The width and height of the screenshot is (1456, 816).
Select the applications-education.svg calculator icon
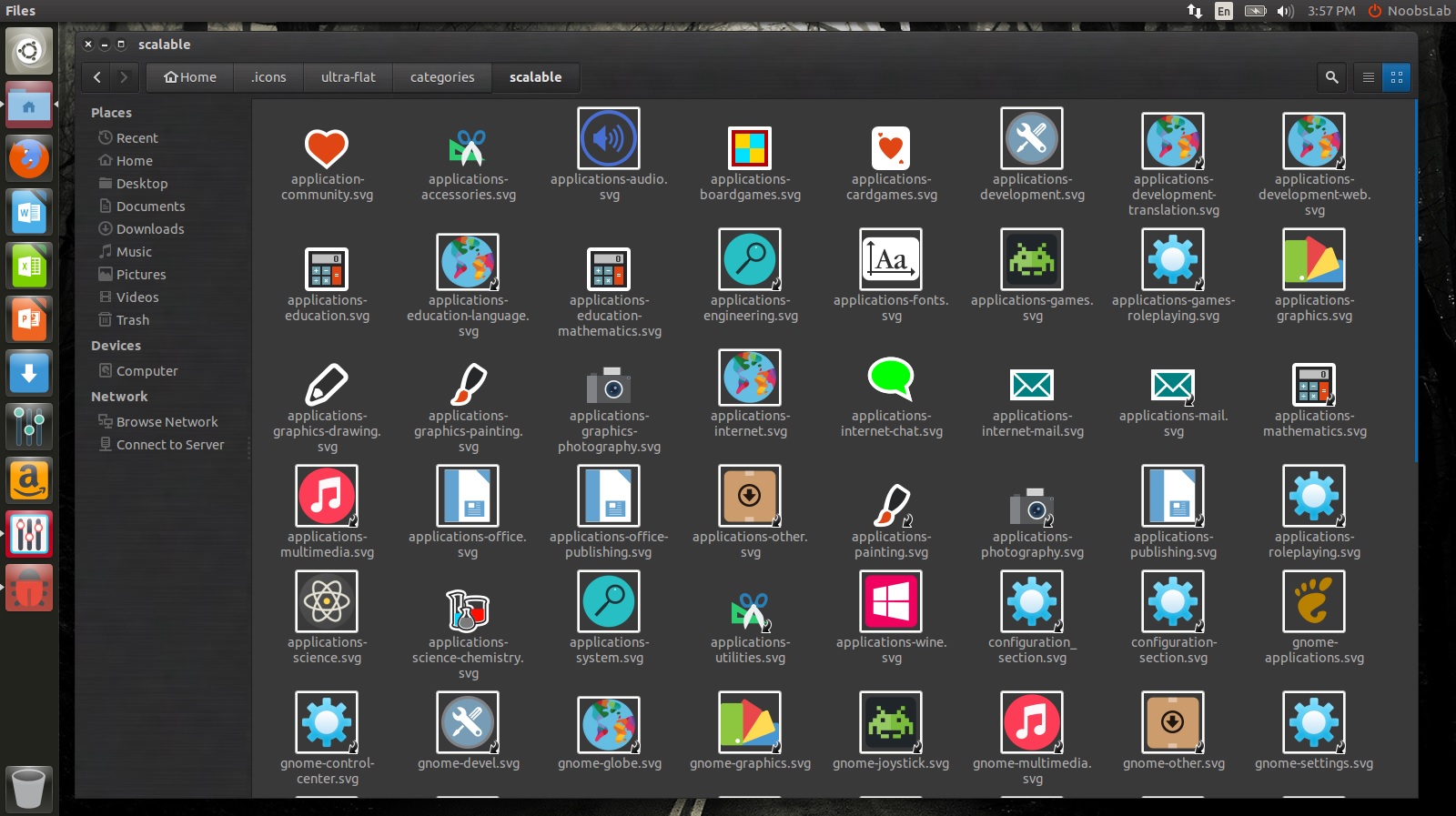pos(327,268)
